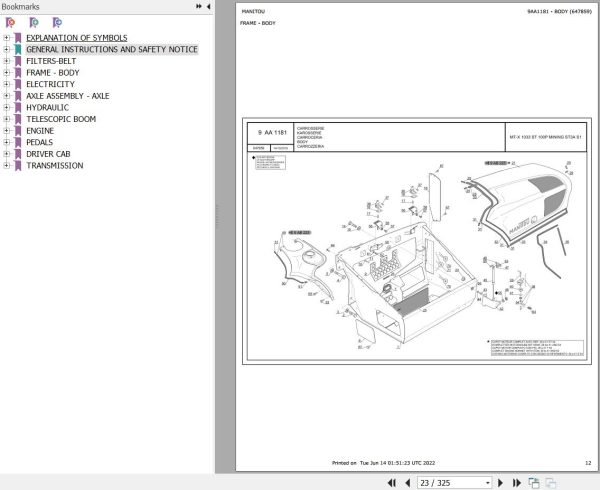600x490 pixels.
Task: Click the ribbon icon beside ELECTRICITY
Action: 18,84
